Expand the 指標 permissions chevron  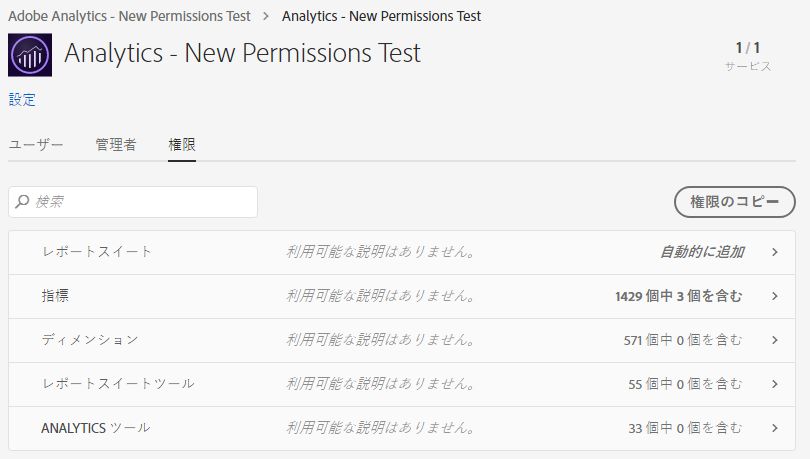click(775, 296)
